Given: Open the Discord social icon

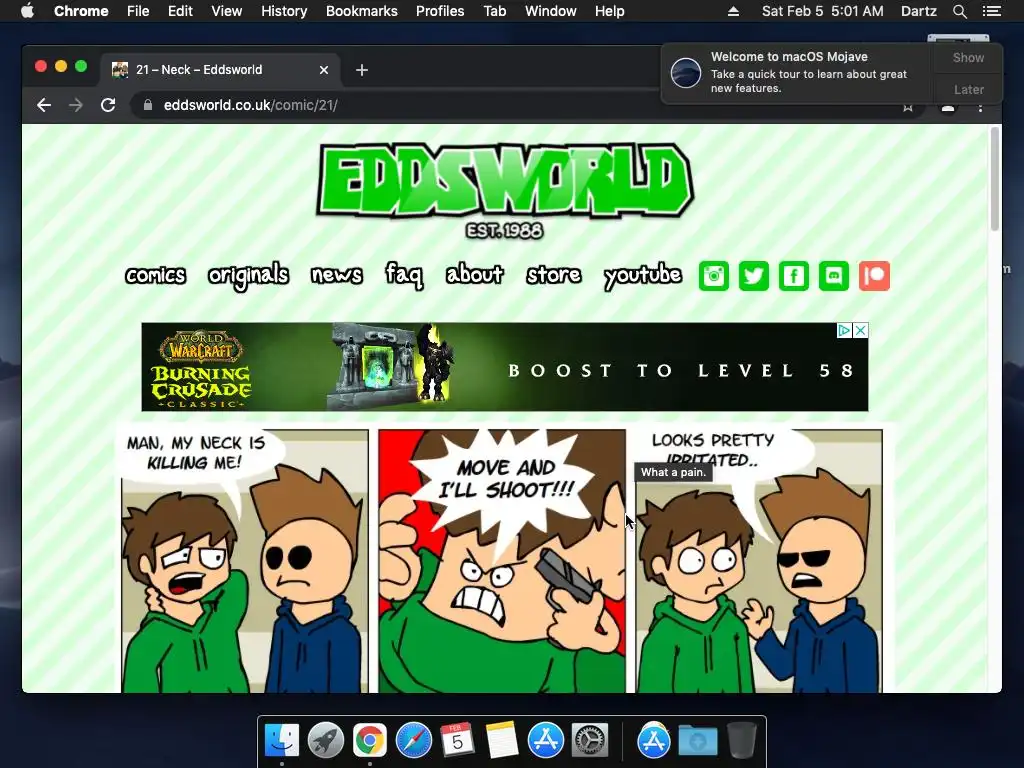Looking at the screenshot, I should pyautogui.click(x=834, y=276).
